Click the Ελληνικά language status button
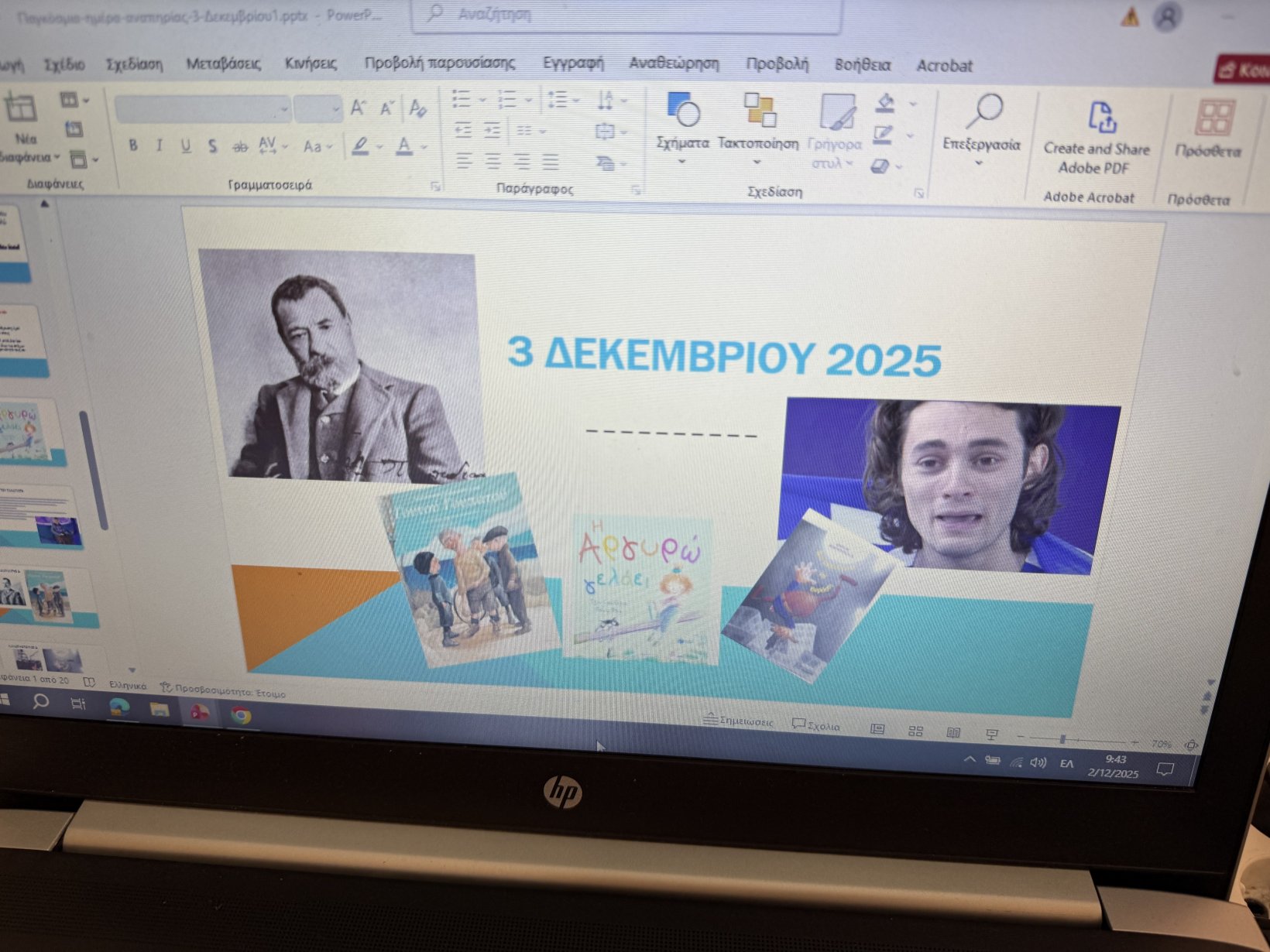1270x952 pixels. pos(128,686)
